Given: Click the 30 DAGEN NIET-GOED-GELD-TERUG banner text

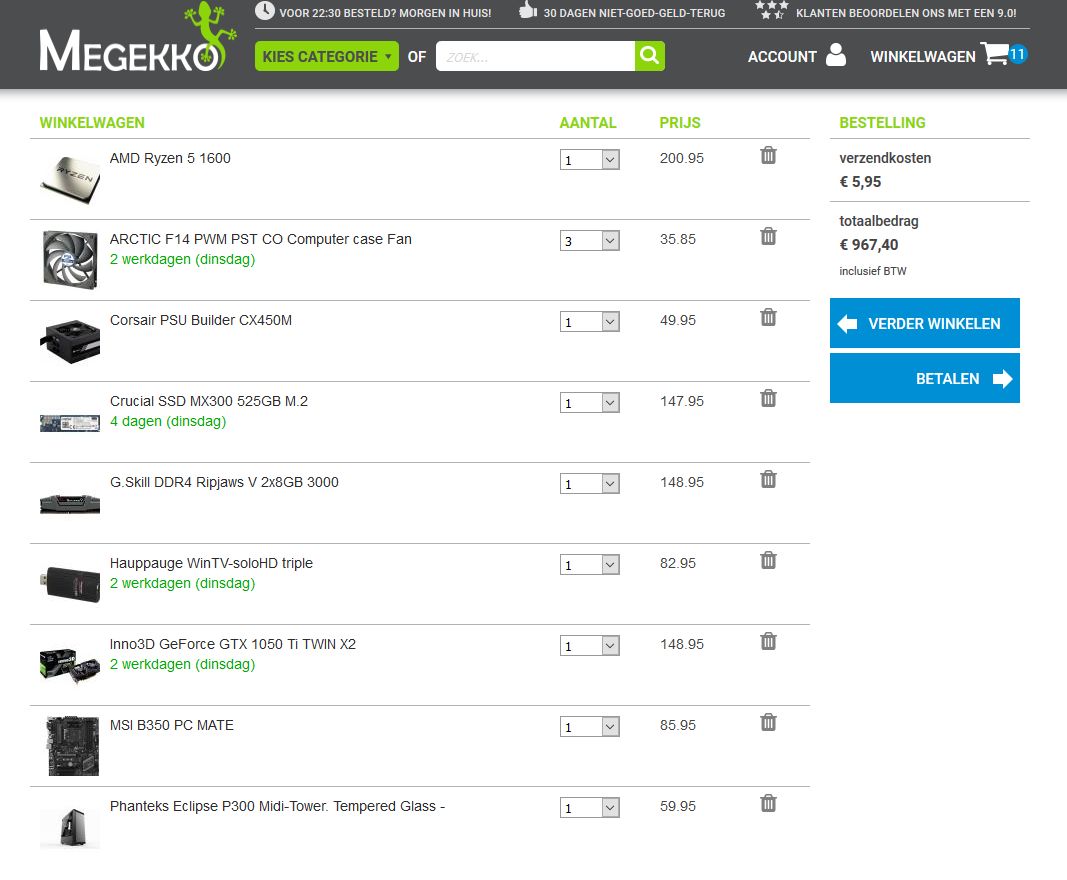Looking at the screenshot, I should pos(634,13).
